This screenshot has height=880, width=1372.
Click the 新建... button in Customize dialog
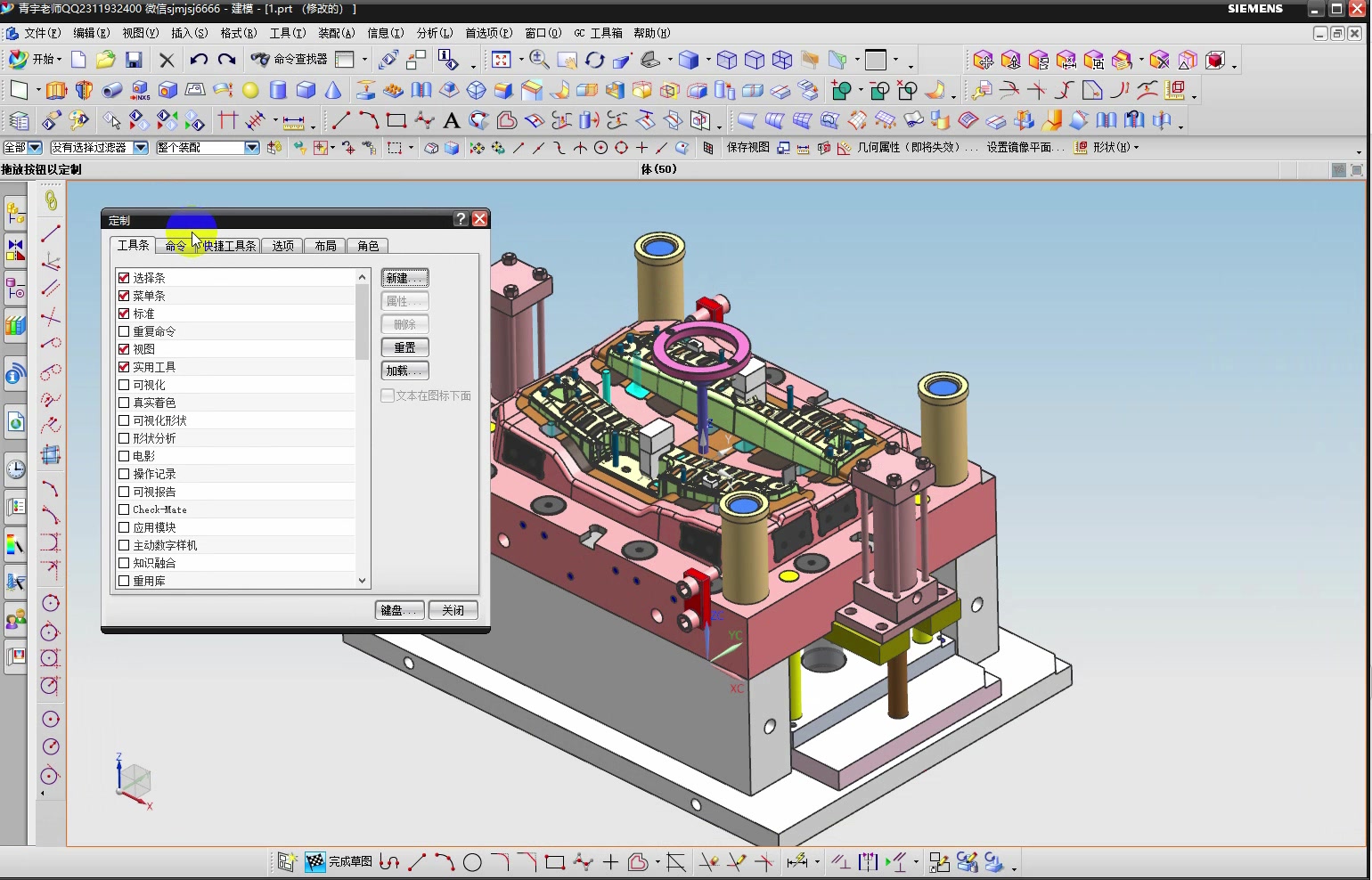(x=405, y=278)
